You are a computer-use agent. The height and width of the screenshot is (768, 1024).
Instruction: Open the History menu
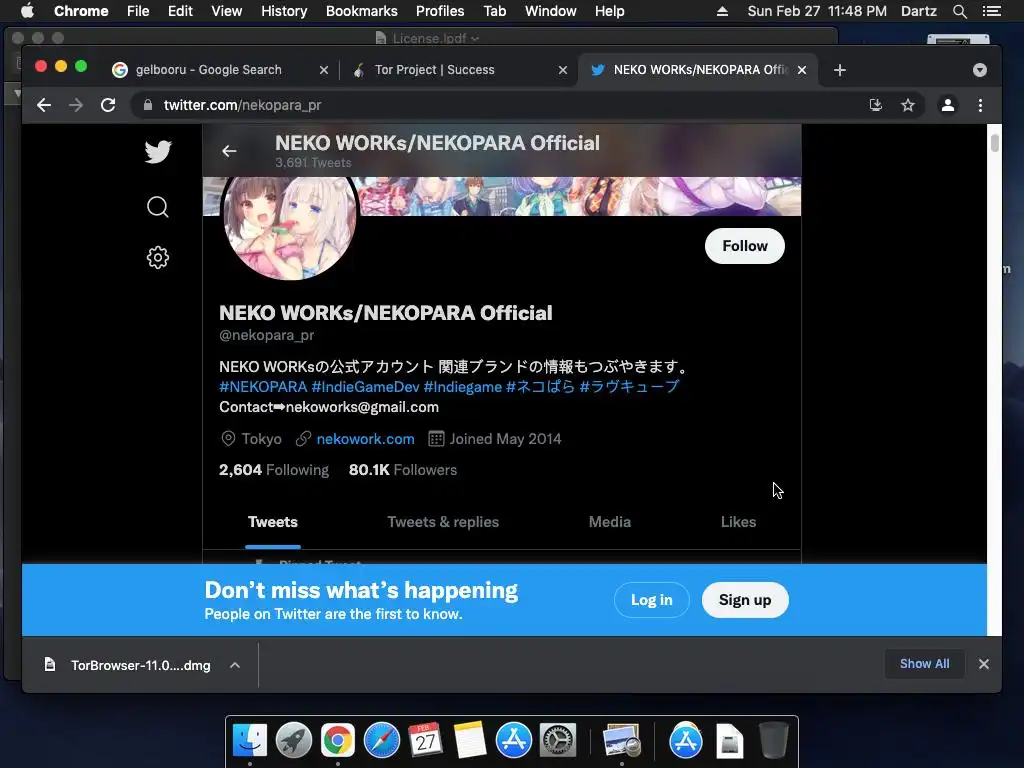coord(284,11)
